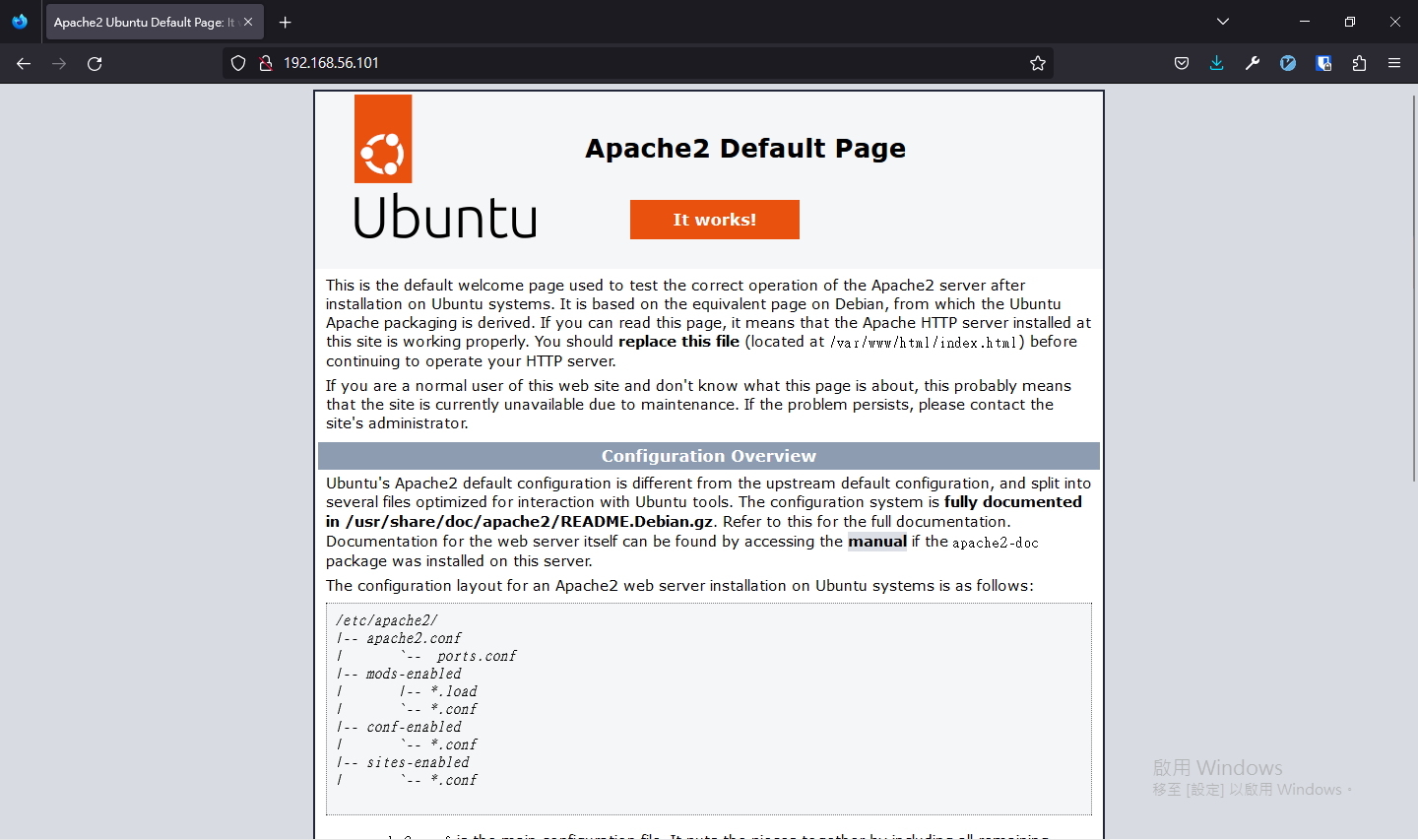Save page to Pocket
Viewport: 1418px width, 840px height.
pyautogui.click(x=1182, y=63)
